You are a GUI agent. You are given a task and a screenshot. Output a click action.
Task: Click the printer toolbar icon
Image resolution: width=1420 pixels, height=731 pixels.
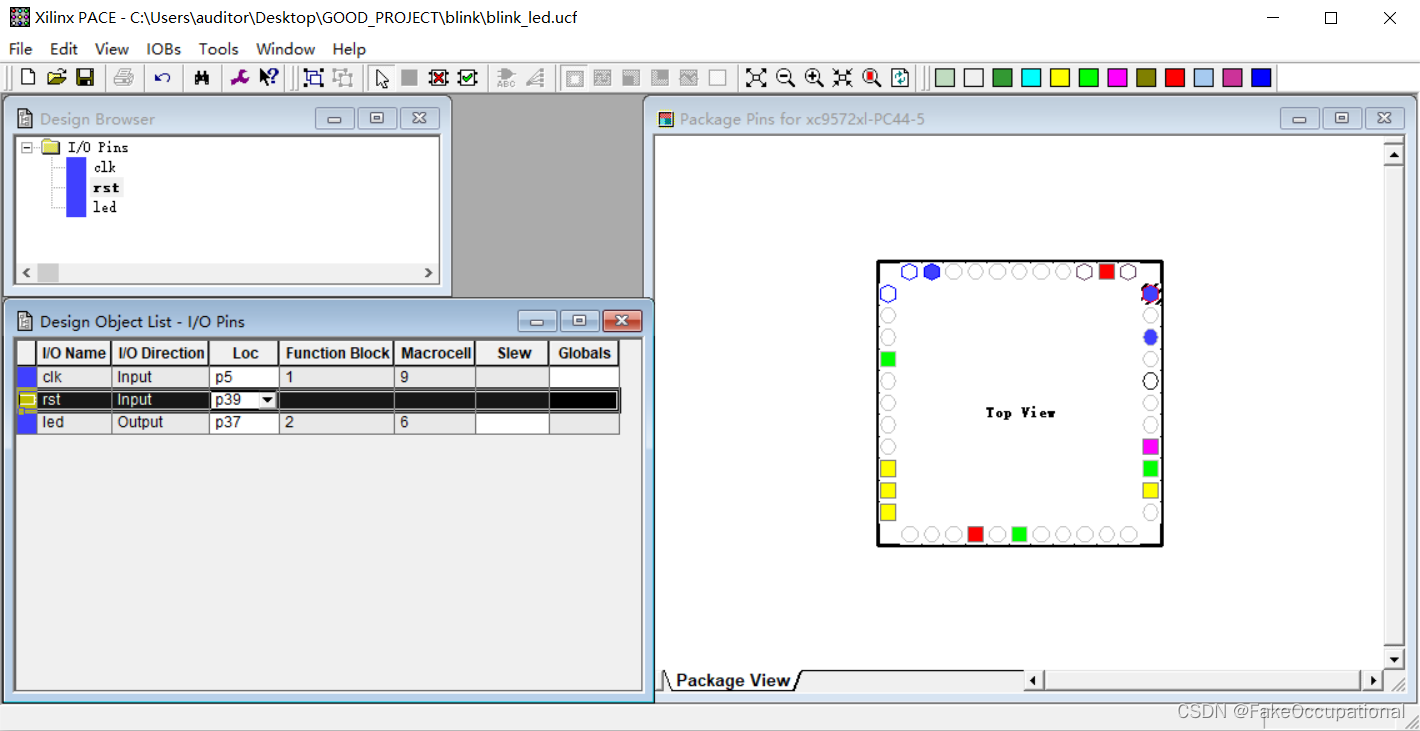click(123, 78)
